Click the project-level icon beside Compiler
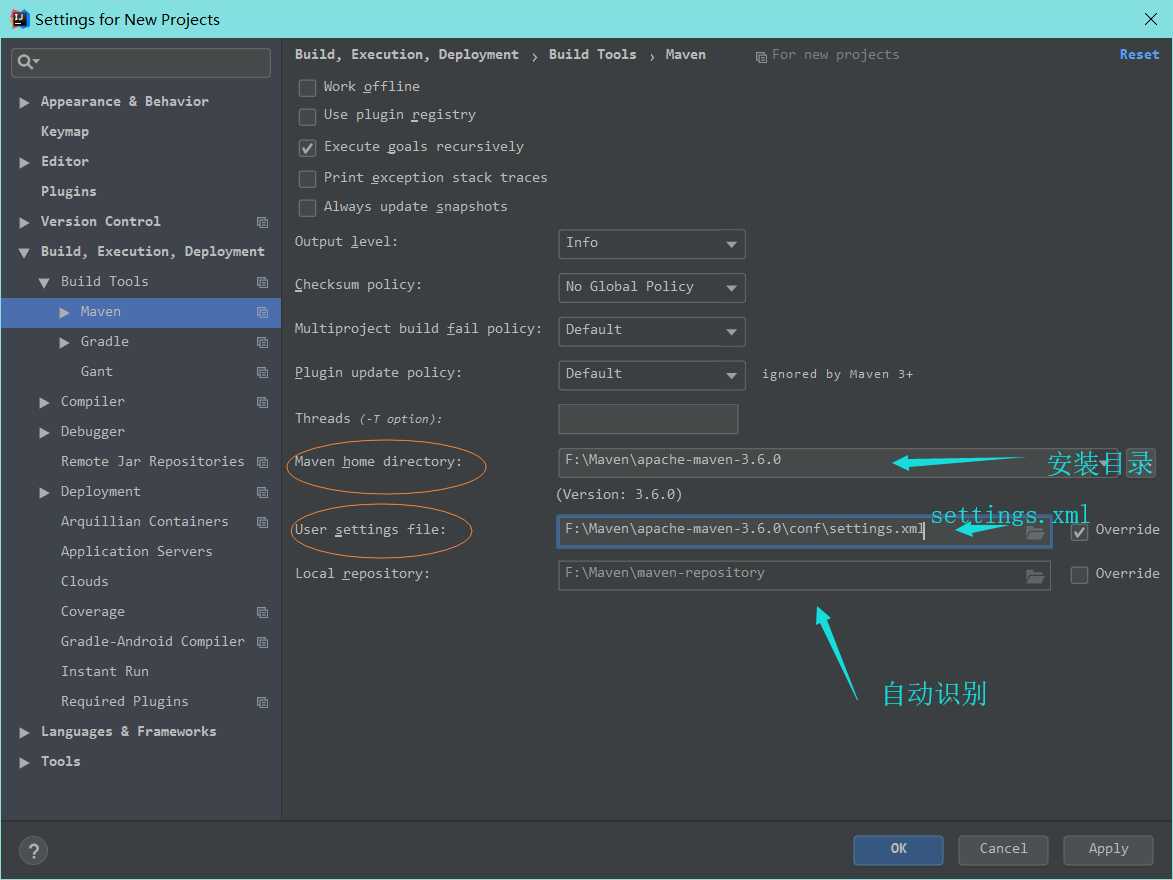The width and height of the screenshot is (1173, 880). coord(263,402)
